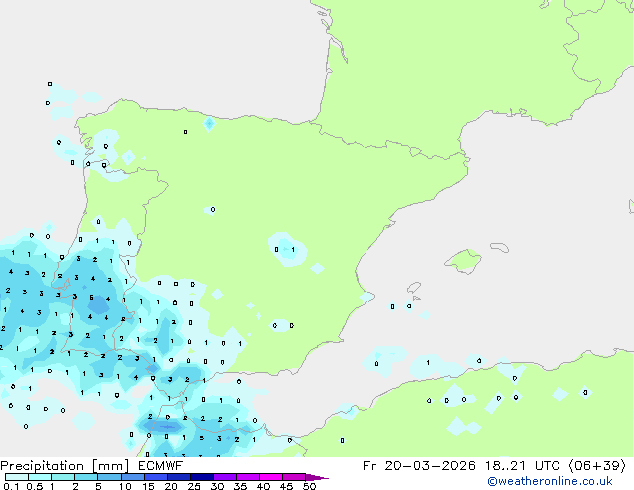This screenshot has width=634, height=490.
Task: Pick the 1–2 mm legend swatch
Action: 63,477
